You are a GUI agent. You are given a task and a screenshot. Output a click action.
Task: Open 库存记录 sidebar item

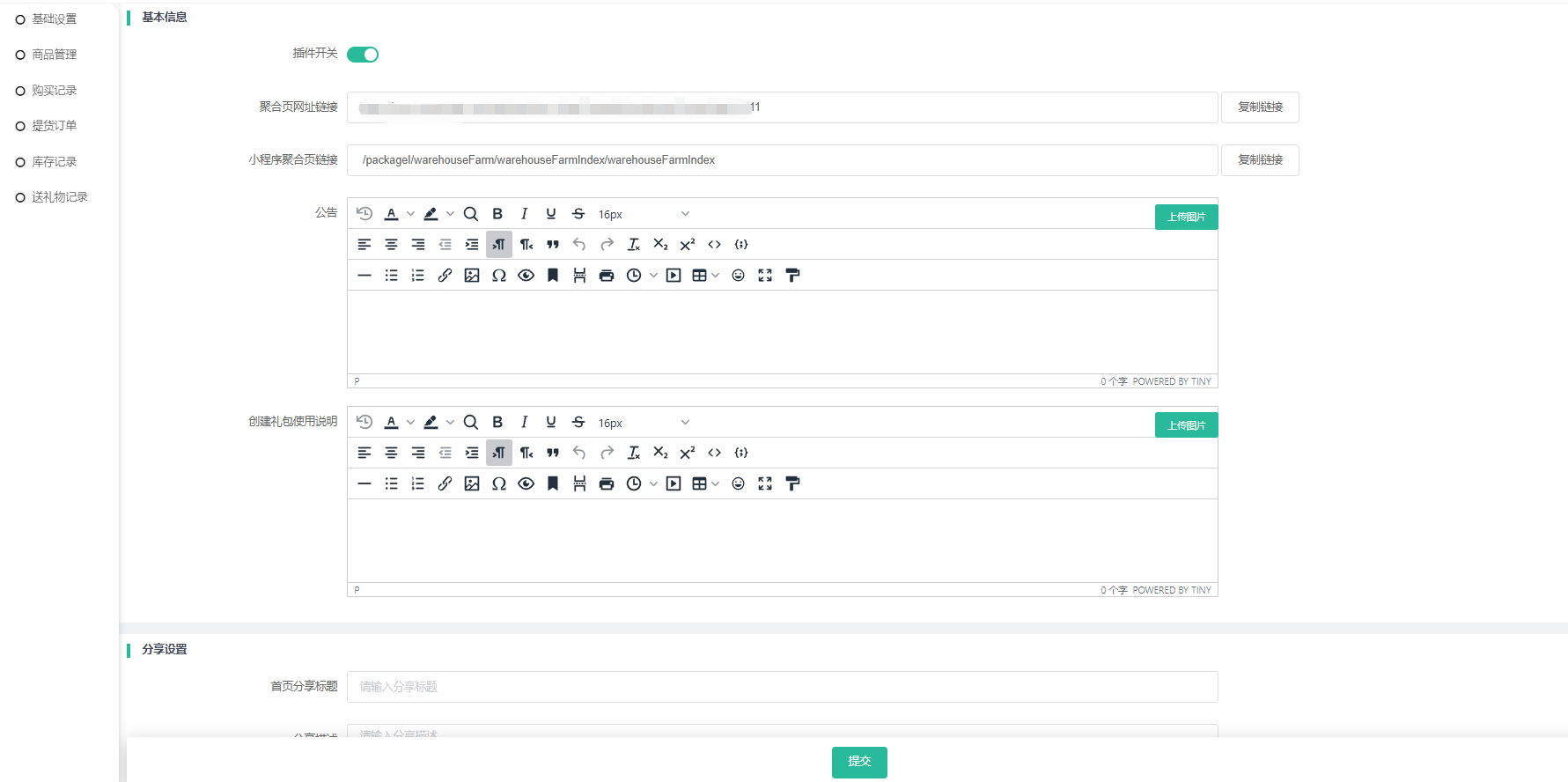point(55,162)
